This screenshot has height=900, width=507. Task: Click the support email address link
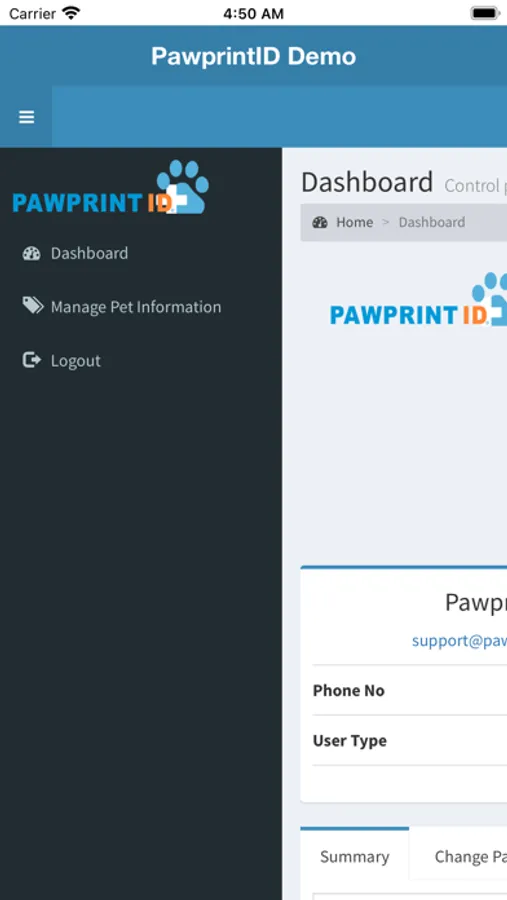[459, 641]
